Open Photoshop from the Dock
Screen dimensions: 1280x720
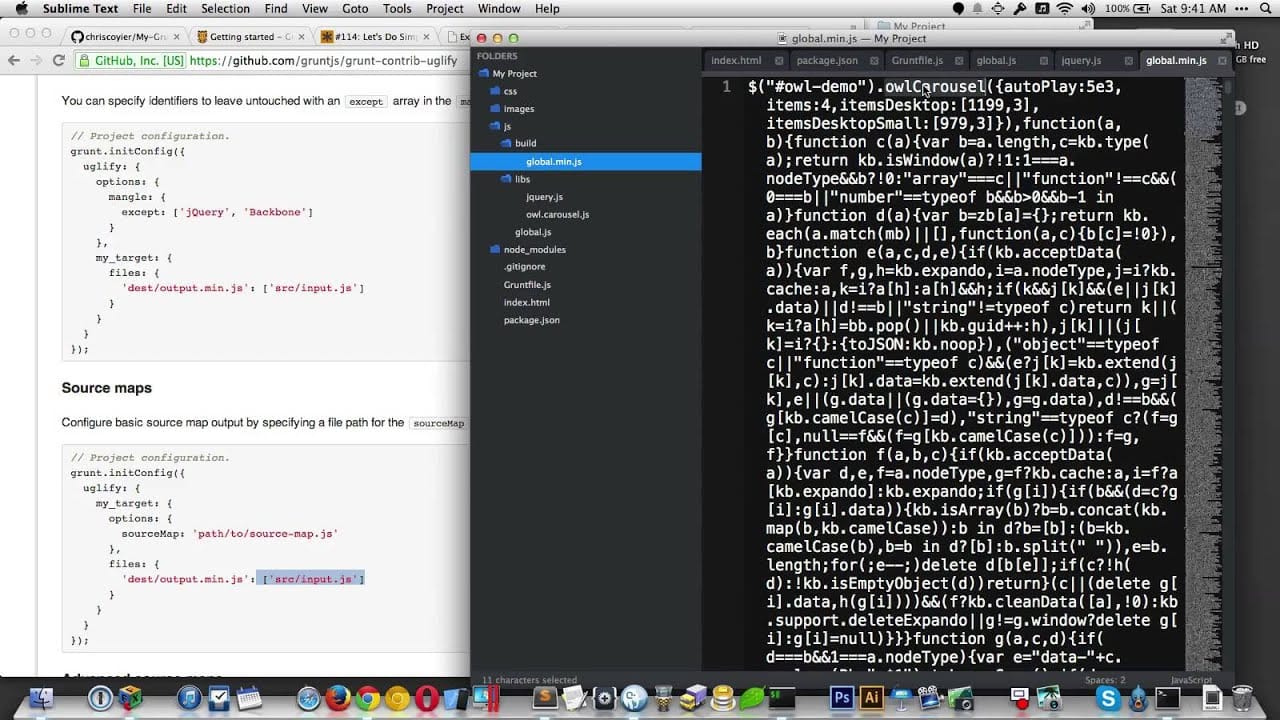coord(842,698)
